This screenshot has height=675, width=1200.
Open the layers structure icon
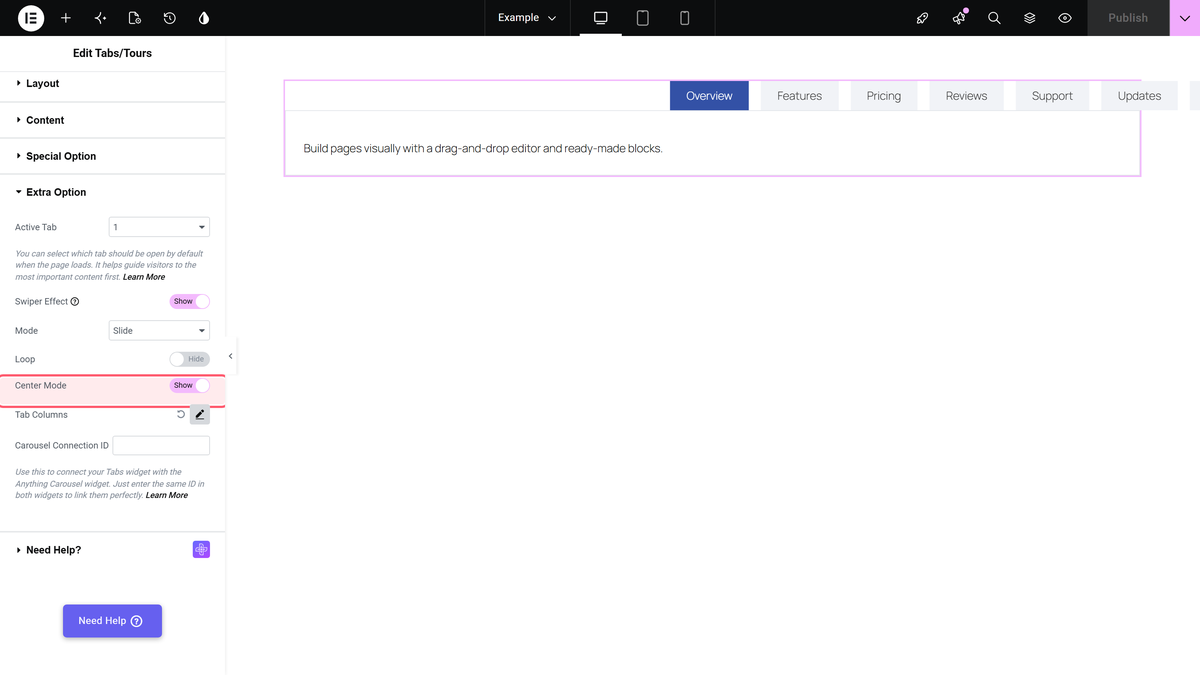(x=1030, y=18)
